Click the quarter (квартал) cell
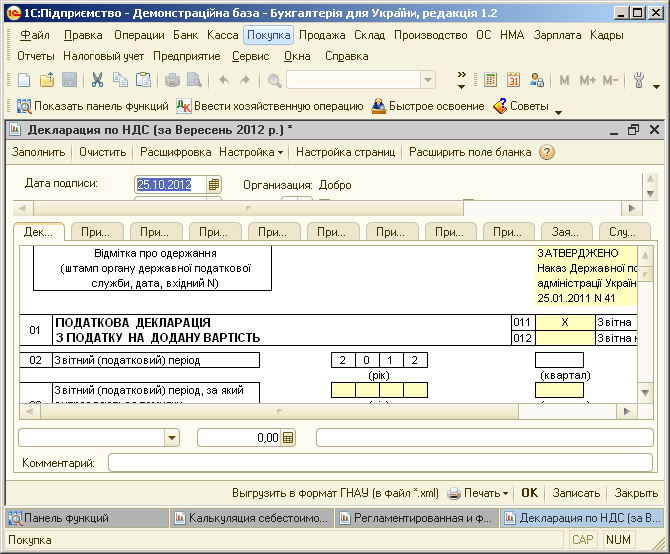 click(559, 360)
